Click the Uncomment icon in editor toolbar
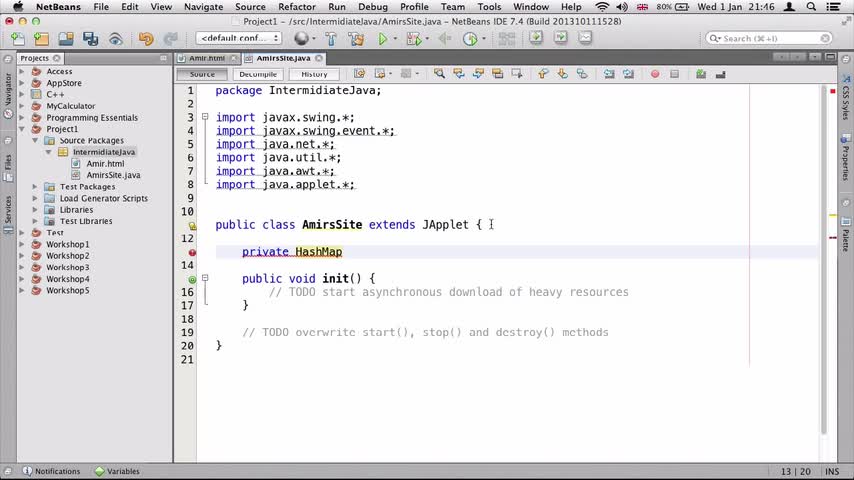The width and height of the screenshot is (854, 480). coord(720,74)
